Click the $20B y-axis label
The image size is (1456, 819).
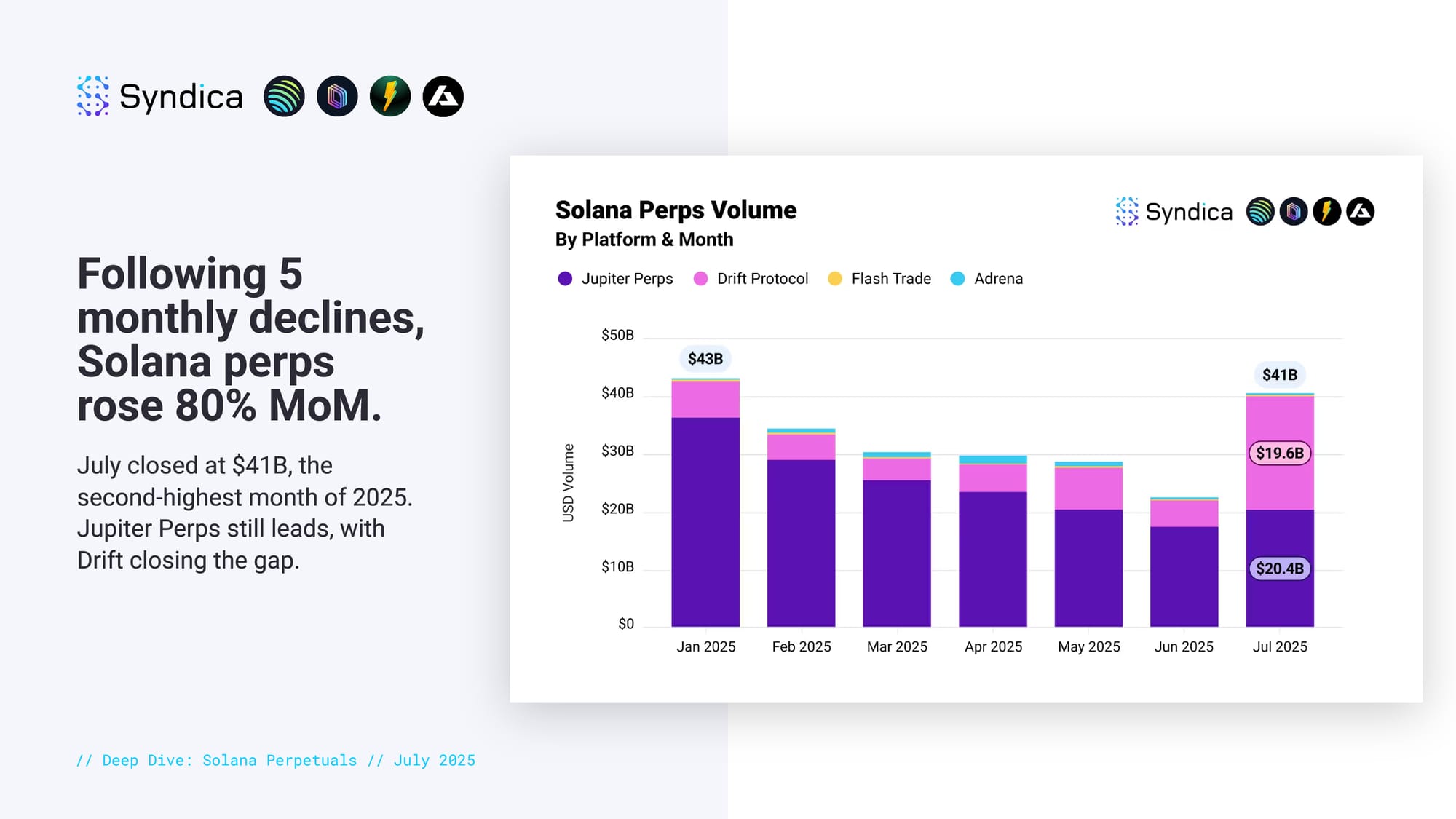(x=617, y=509)
